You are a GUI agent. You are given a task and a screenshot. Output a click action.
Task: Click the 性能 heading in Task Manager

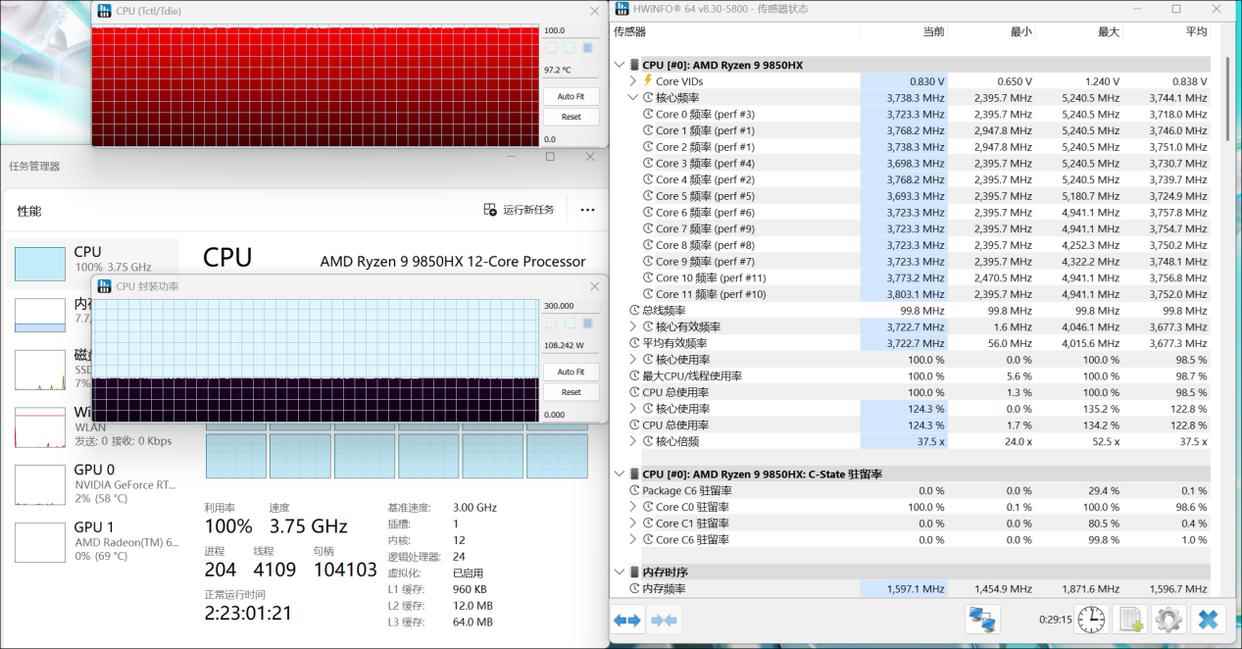(x=29, y=211)
